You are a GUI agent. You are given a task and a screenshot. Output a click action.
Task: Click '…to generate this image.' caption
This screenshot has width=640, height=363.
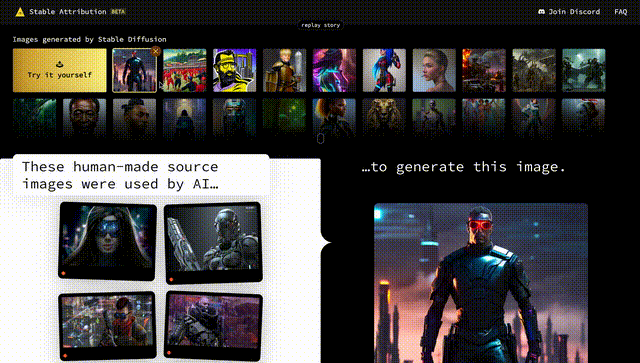pos(463,167)
